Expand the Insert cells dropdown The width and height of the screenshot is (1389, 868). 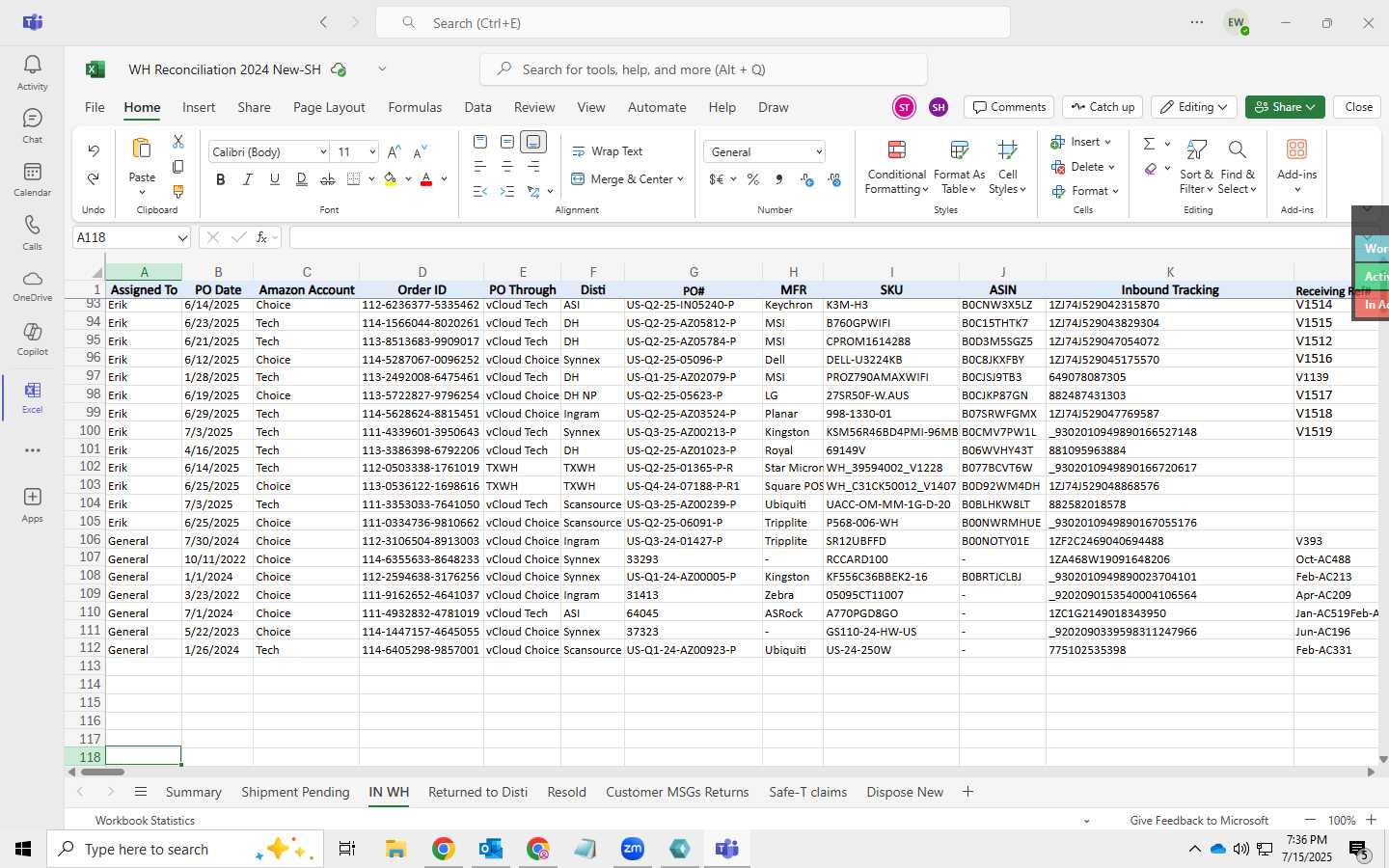tap(1107, 142)
